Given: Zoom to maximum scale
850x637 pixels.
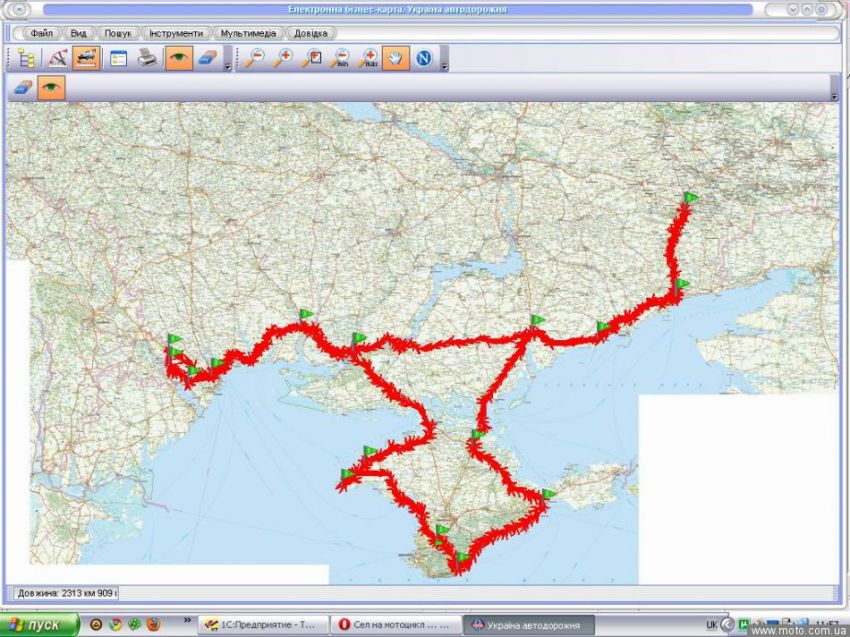Looking at the screenshot, I should click(369, 58).
